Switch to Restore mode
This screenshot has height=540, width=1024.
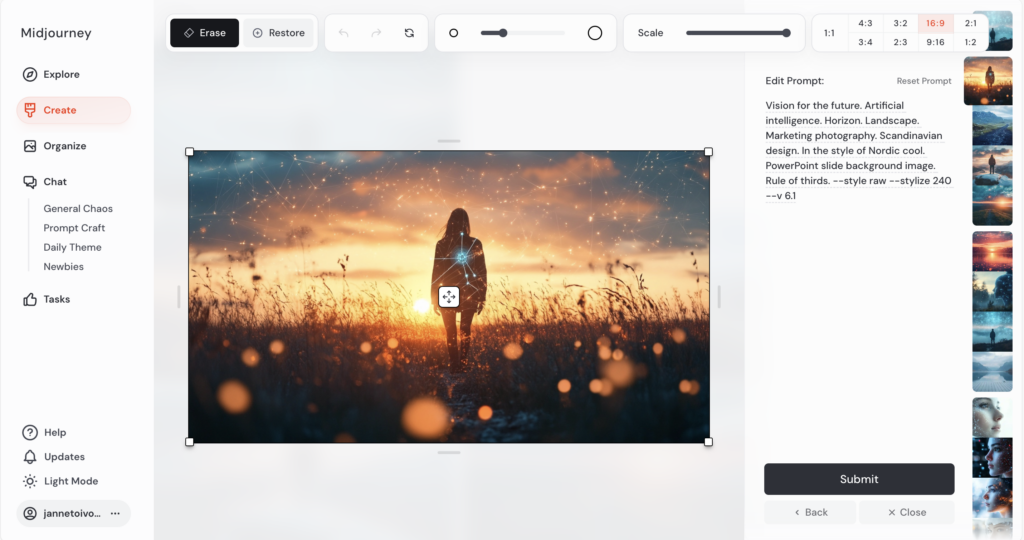[278, 33]
